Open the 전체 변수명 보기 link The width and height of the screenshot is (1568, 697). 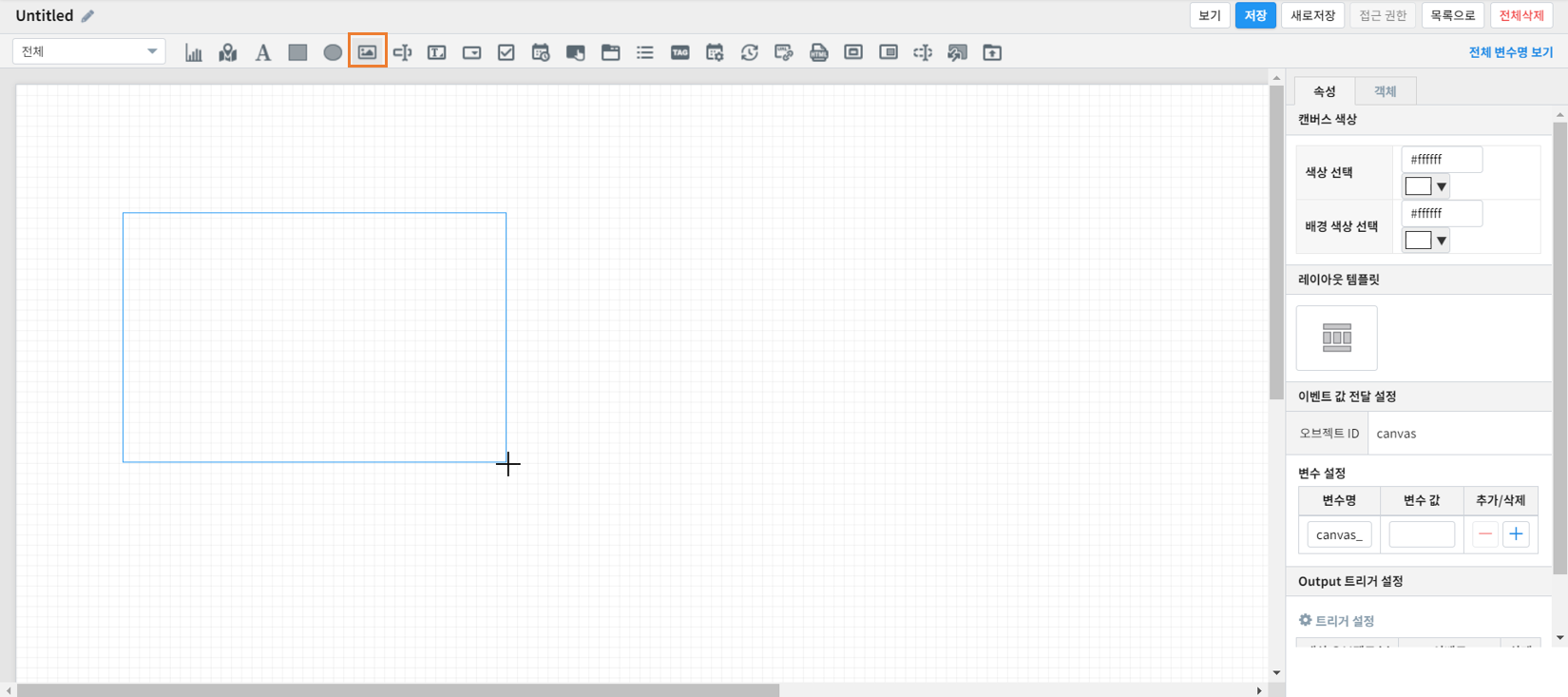[1511, 52]
